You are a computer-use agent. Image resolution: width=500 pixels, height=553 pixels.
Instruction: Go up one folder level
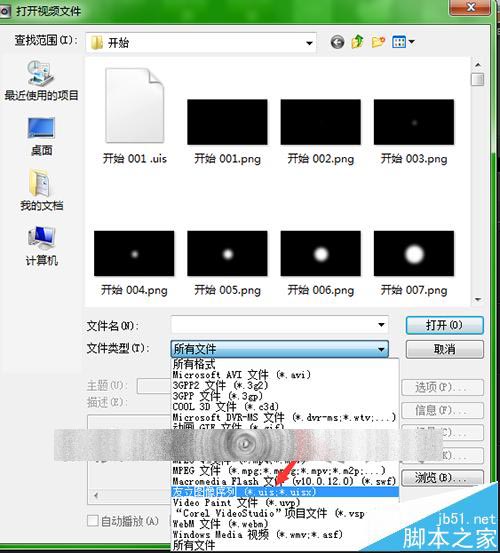358,42
